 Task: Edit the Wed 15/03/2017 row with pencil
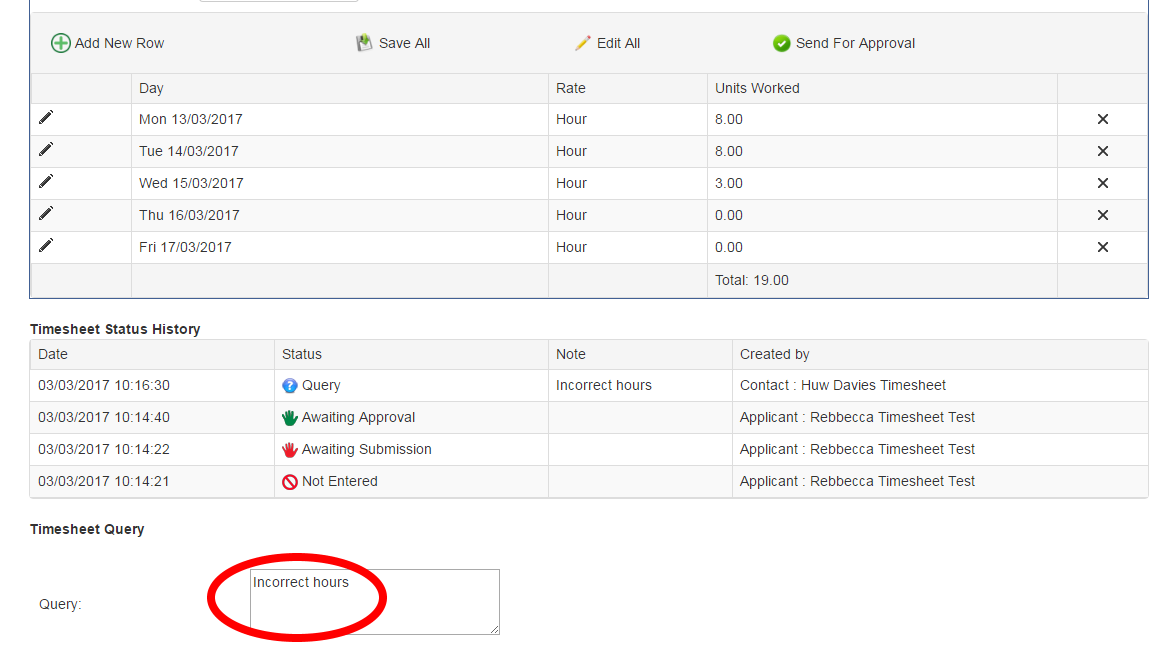point(46,182)
